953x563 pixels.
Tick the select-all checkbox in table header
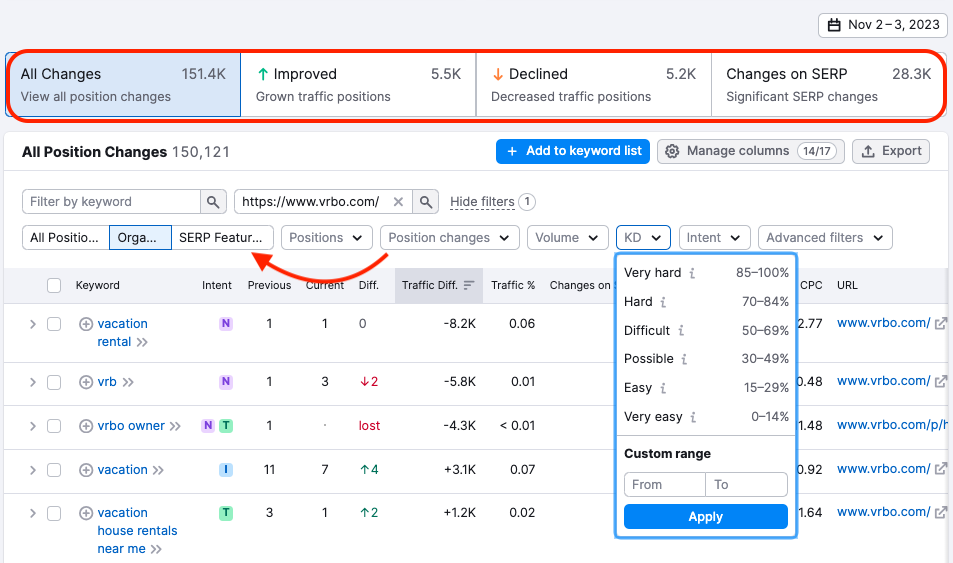(54, 286)
